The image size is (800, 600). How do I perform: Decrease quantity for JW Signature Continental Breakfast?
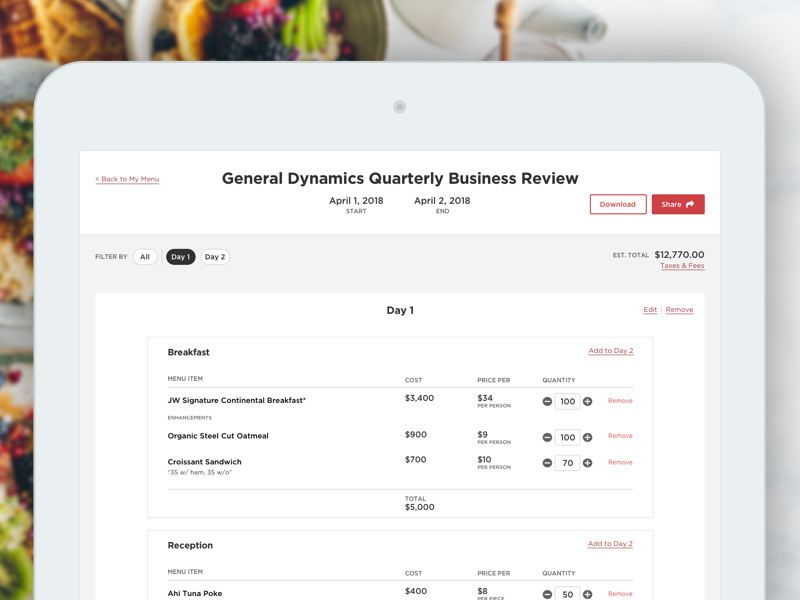pos(547,402)
